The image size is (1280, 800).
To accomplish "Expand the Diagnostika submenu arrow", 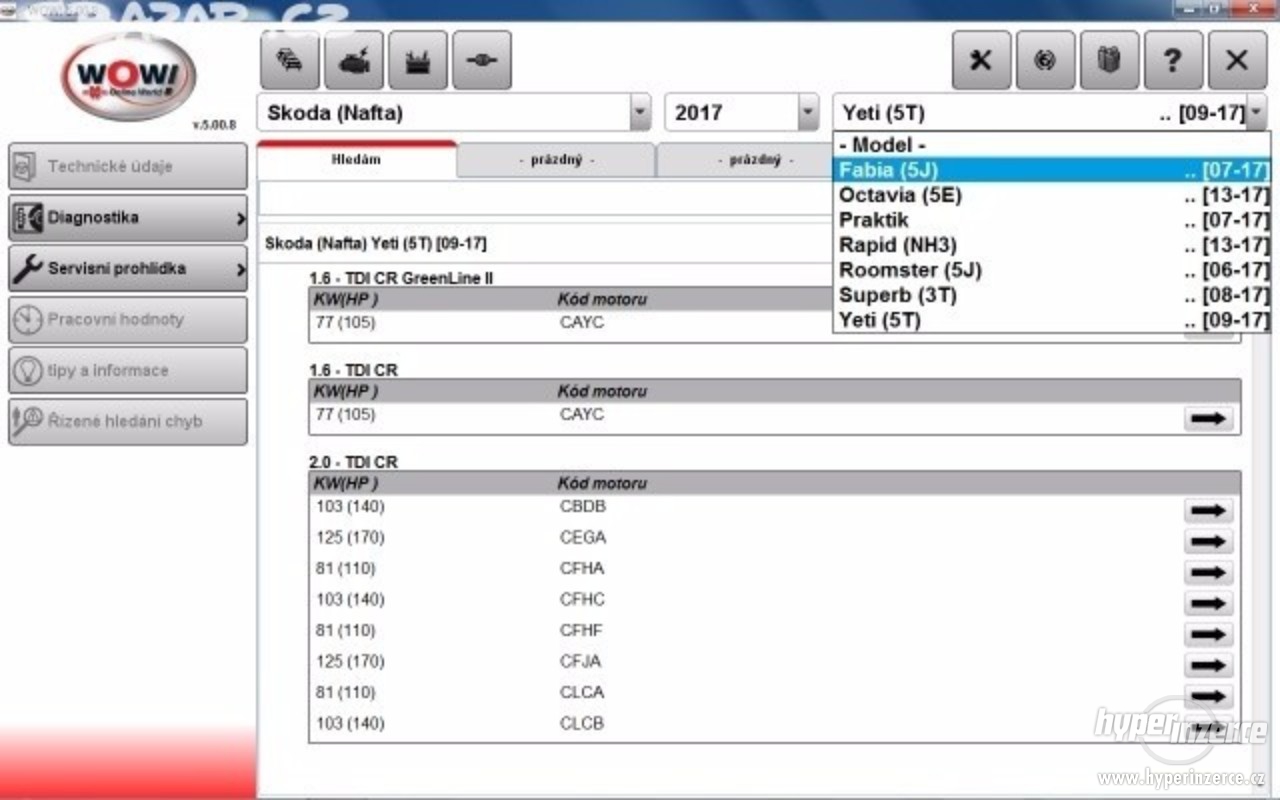I will pos(240,218).
